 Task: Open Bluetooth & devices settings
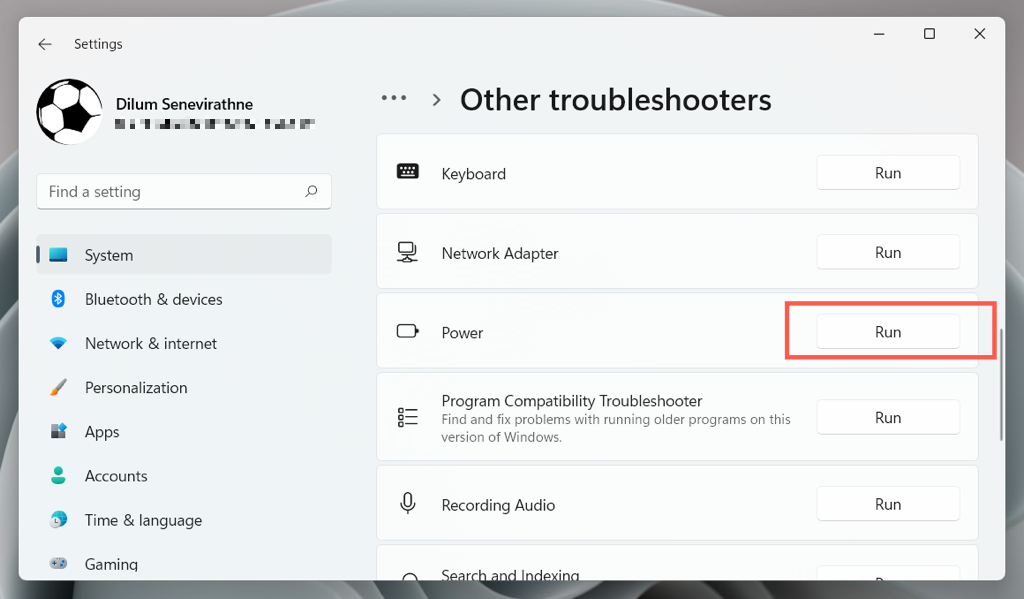coord(184,299)
